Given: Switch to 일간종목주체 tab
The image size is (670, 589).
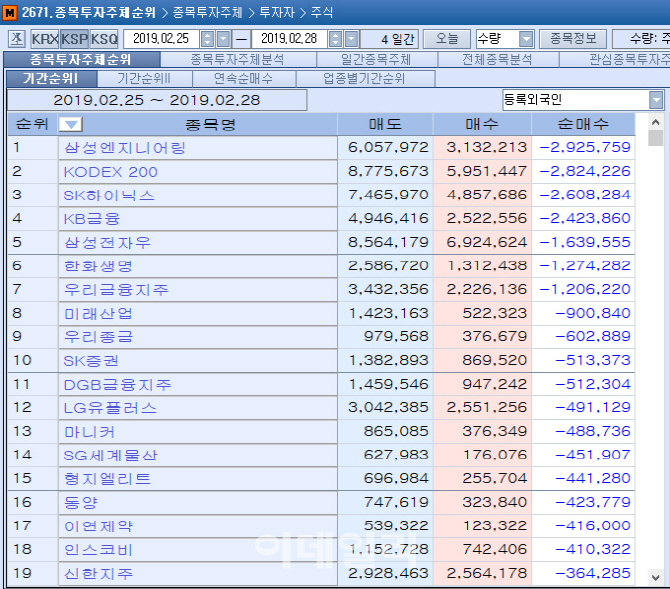Looking at the screenshot, I should 376,59.
